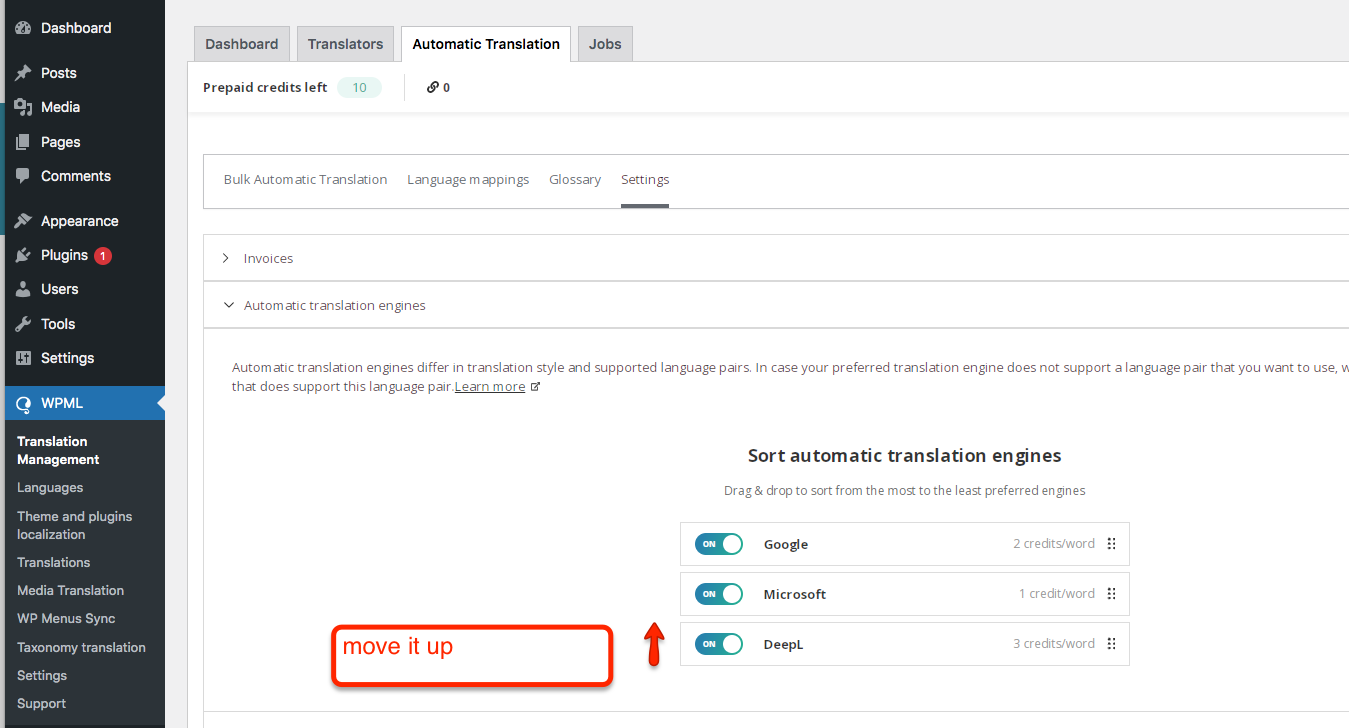Click the Google row drag handle
The height and width of the screenshot is (728, 1349).
tap(1111, 544)
